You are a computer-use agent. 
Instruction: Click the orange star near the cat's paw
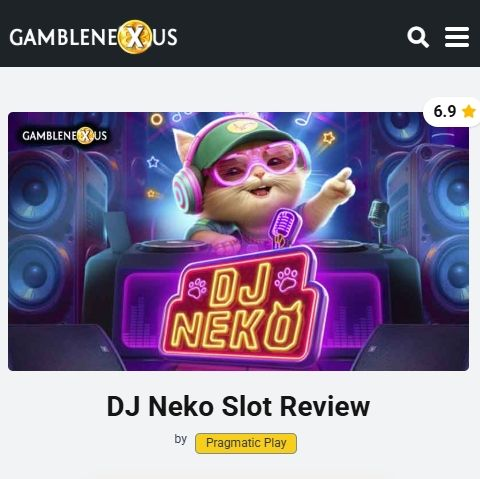329,138
